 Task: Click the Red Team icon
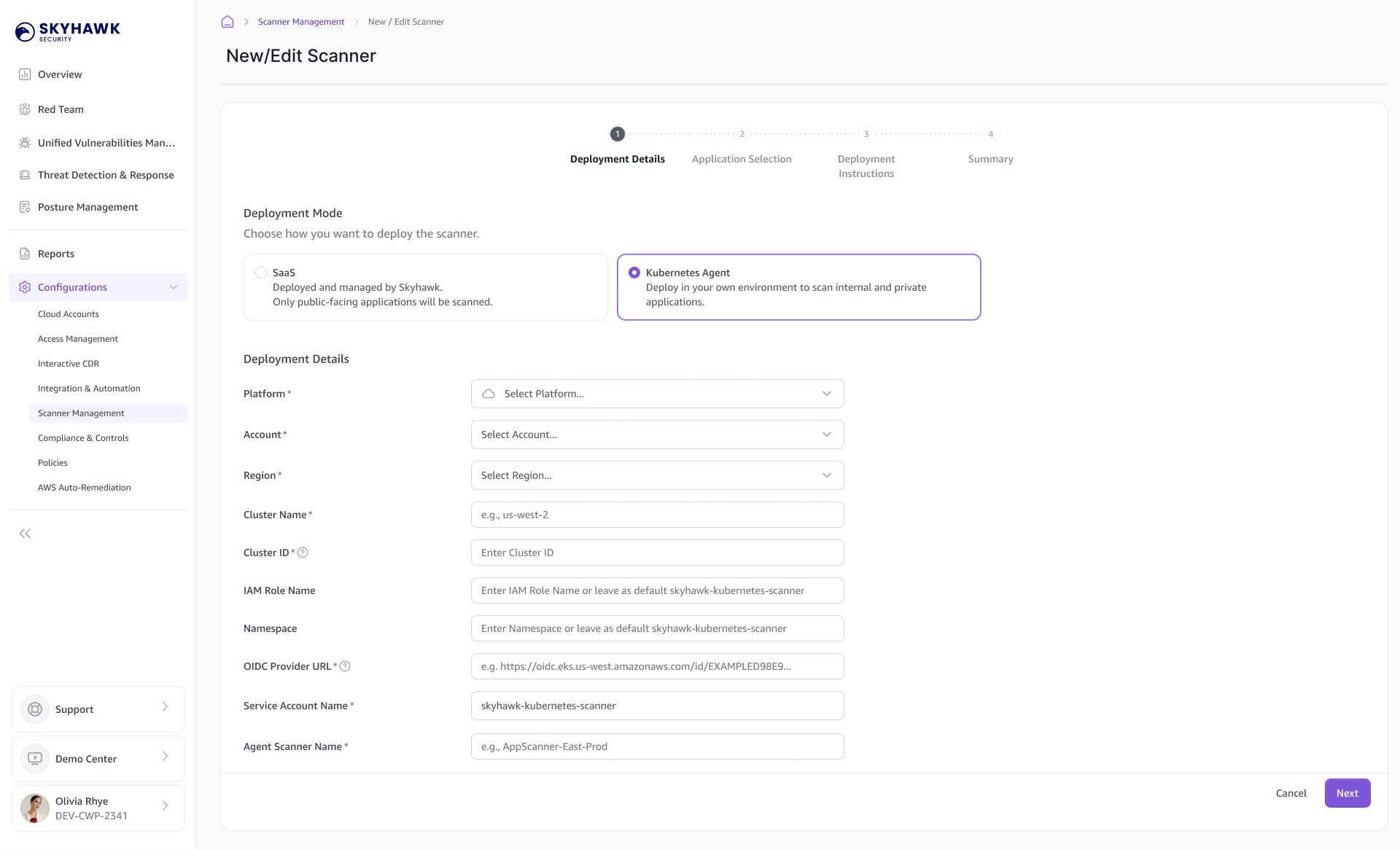(25, 109)
